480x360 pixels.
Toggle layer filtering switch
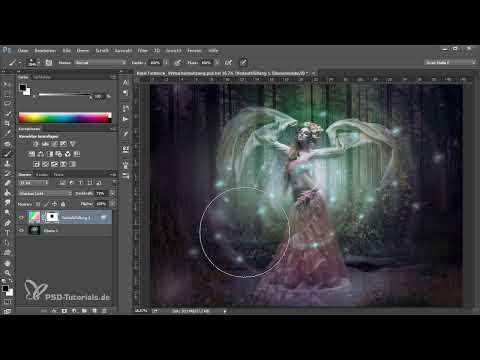pos(114,182)
